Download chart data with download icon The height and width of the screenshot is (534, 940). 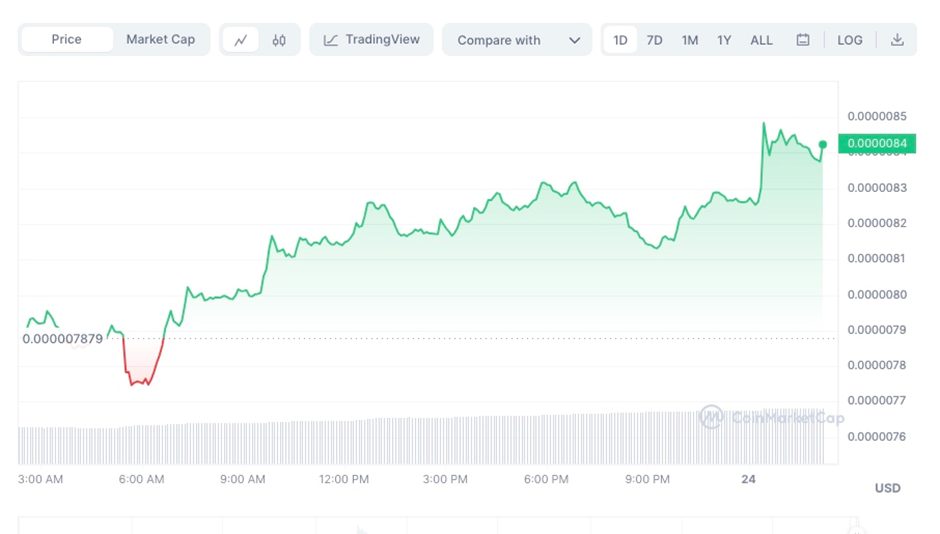point(897,40)
